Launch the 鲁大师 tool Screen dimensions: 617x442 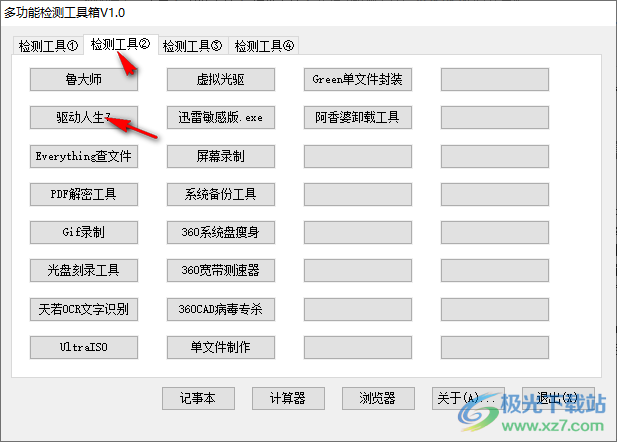click(84, 80)
